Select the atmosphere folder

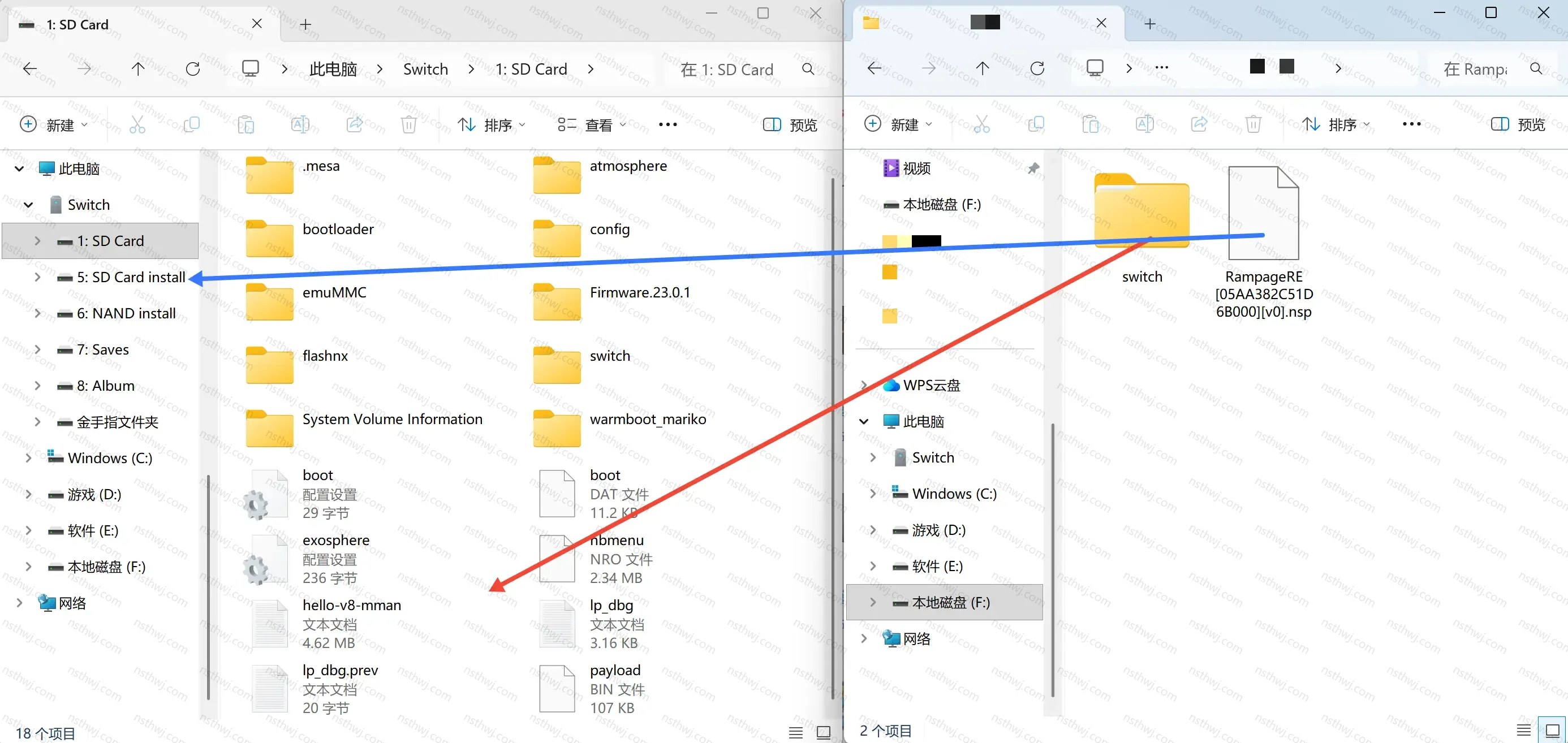click(600, 174)
